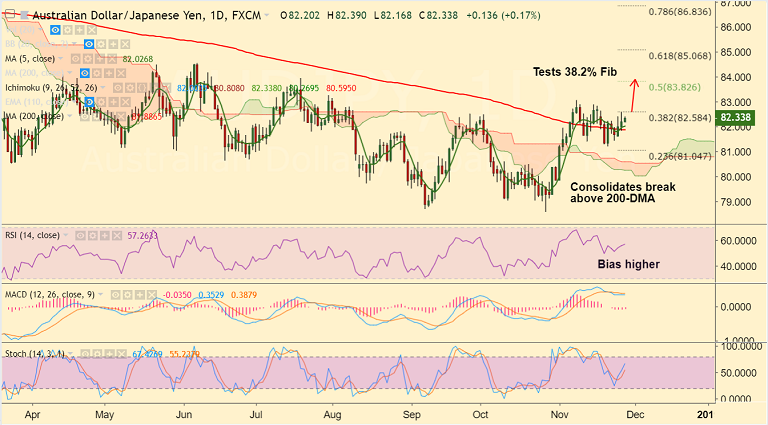The height and width of the screenshot is (425, 768).
Task: Click MACD signal value 0.3879
Action: pyautogui.click(x=243, y=295)
